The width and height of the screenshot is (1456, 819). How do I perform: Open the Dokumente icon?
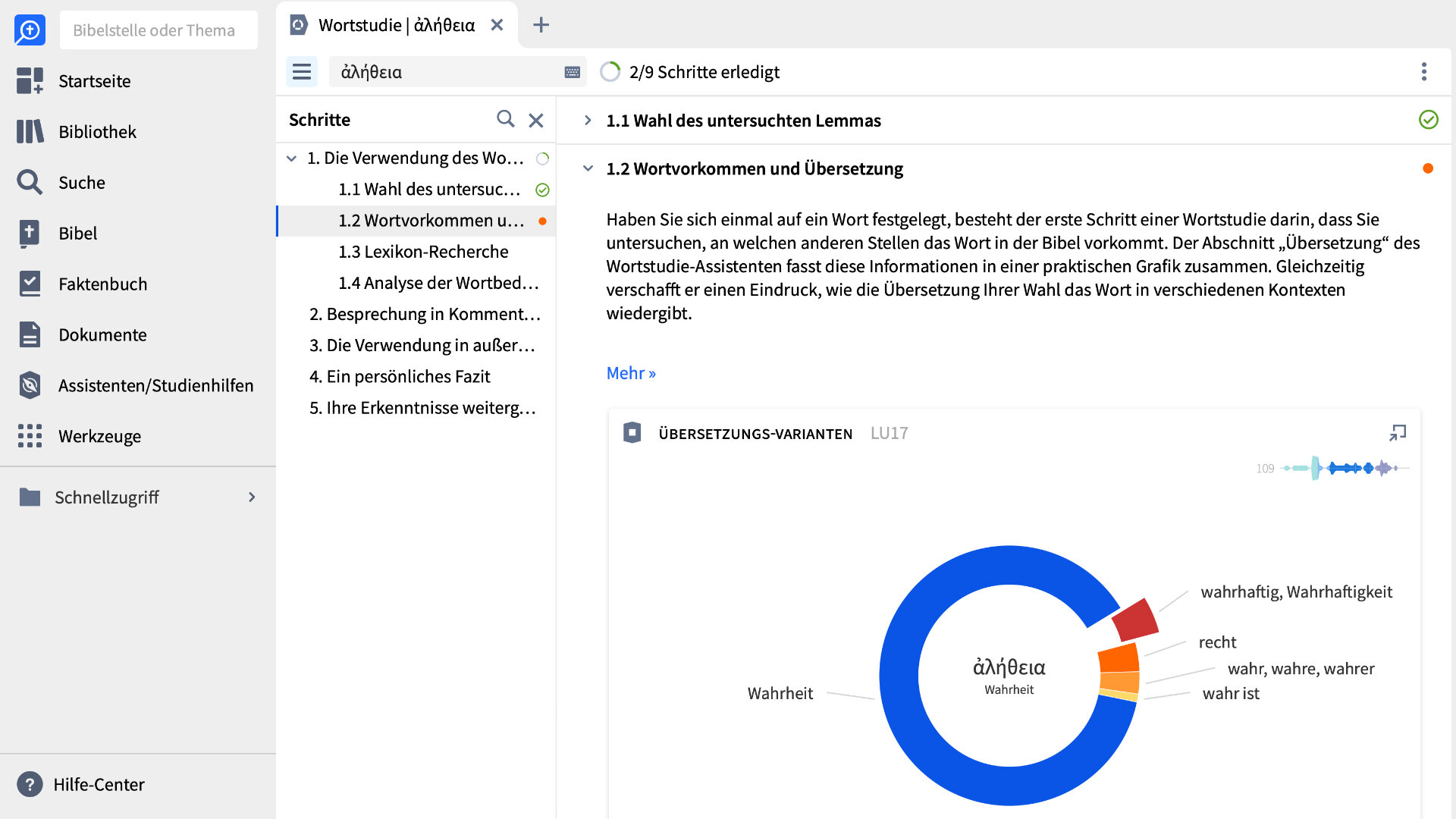click(30, 334)
